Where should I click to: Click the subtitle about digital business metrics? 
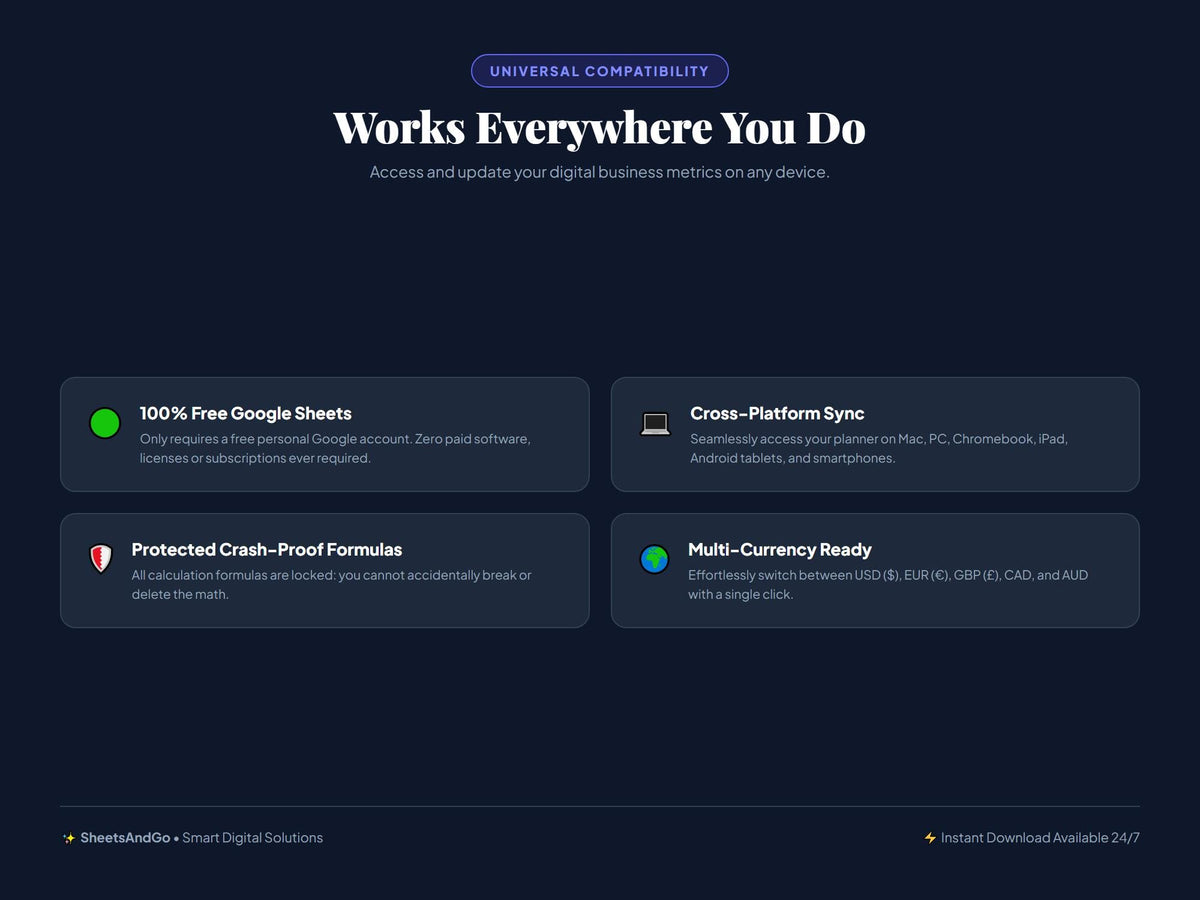coord(600,172)
